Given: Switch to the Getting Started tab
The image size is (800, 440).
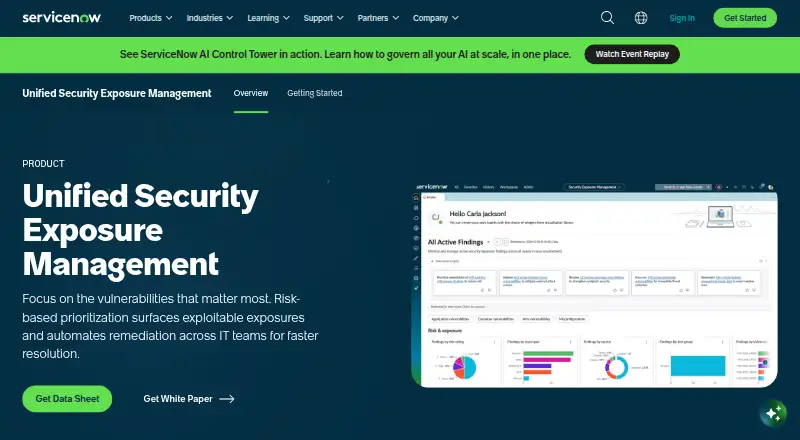Looking at the screenshot, I should [x=315, y=93].
